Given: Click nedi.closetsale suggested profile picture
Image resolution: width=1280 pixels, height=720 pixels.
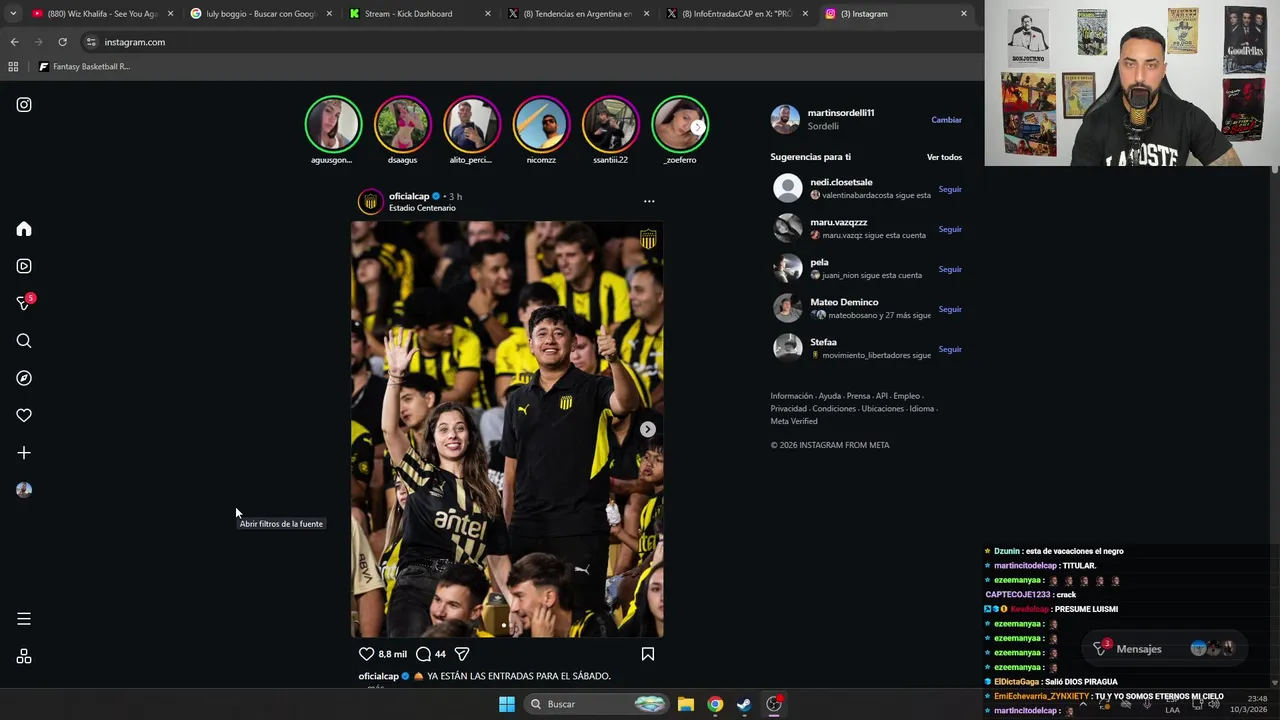Looking at the screenshot, I should click(788, 188).
